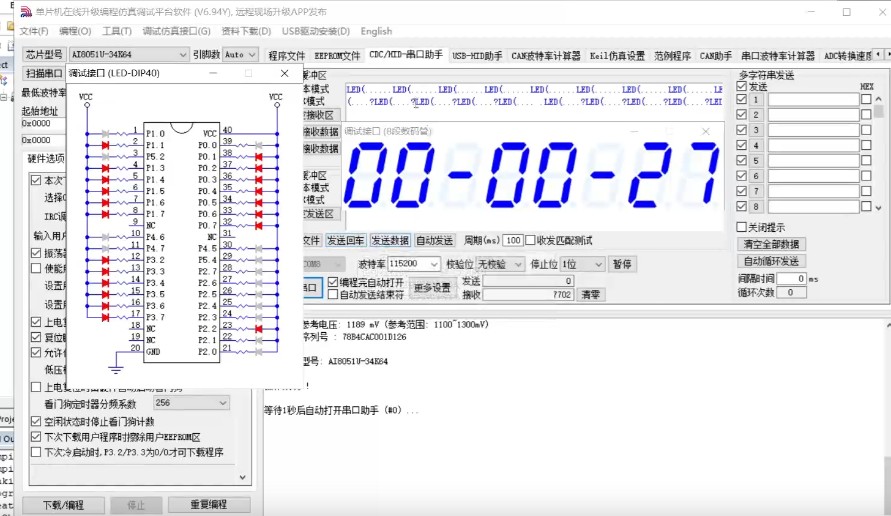Click the red LED on pin P1.1

pyautogui.click(x=105, y=145)
